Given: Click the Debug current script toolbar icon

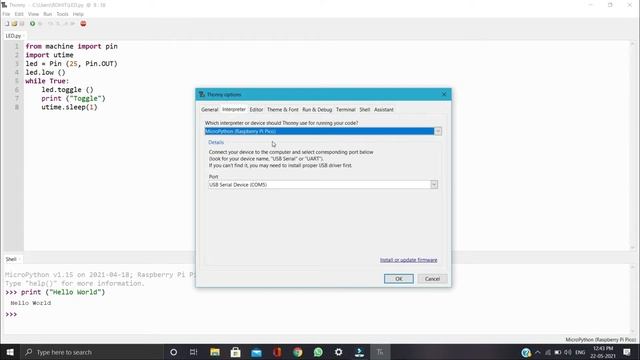Looking at the screenshot, I should pos(40,24).
